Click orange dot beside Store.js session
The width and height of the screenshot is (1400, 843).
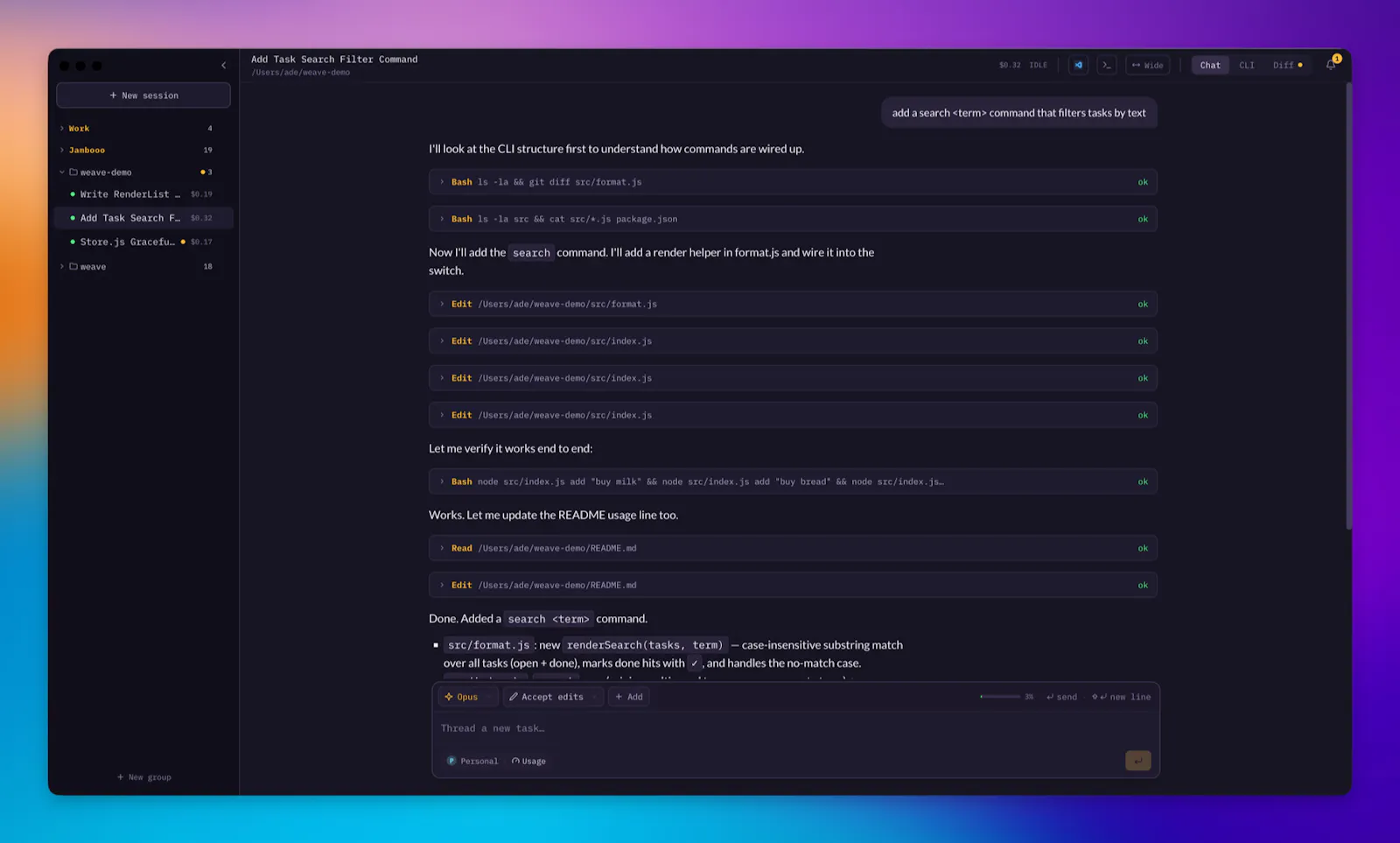[183, 242]
